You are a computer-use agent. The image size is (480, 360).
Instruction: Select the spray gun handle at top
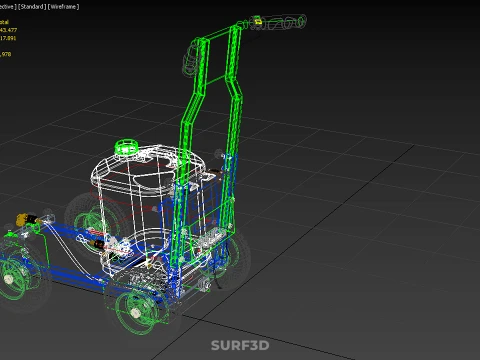(279, 22)
